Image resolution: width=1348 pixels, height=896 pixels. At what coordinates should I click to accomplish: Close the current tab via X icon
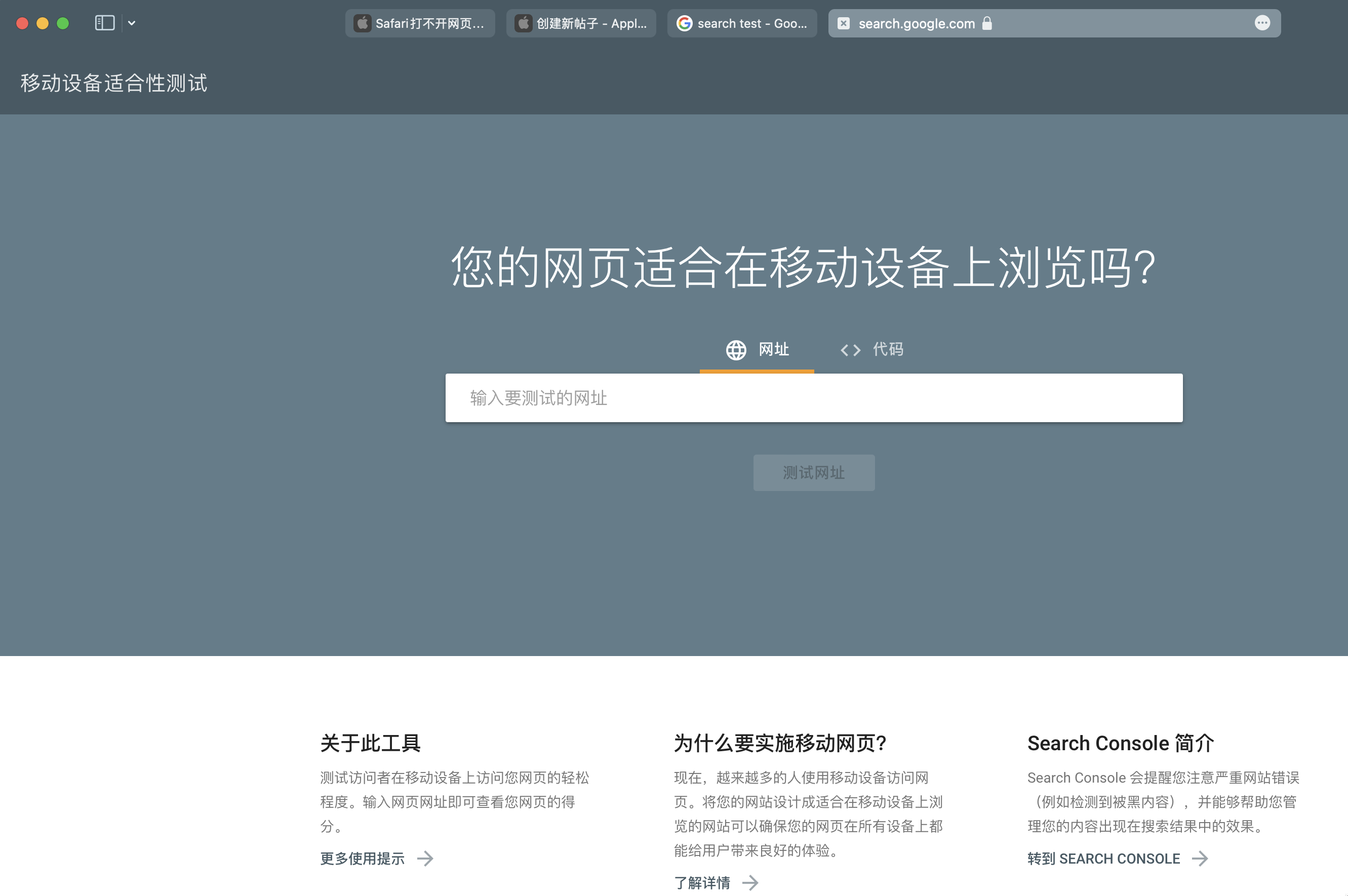point(843,23)
